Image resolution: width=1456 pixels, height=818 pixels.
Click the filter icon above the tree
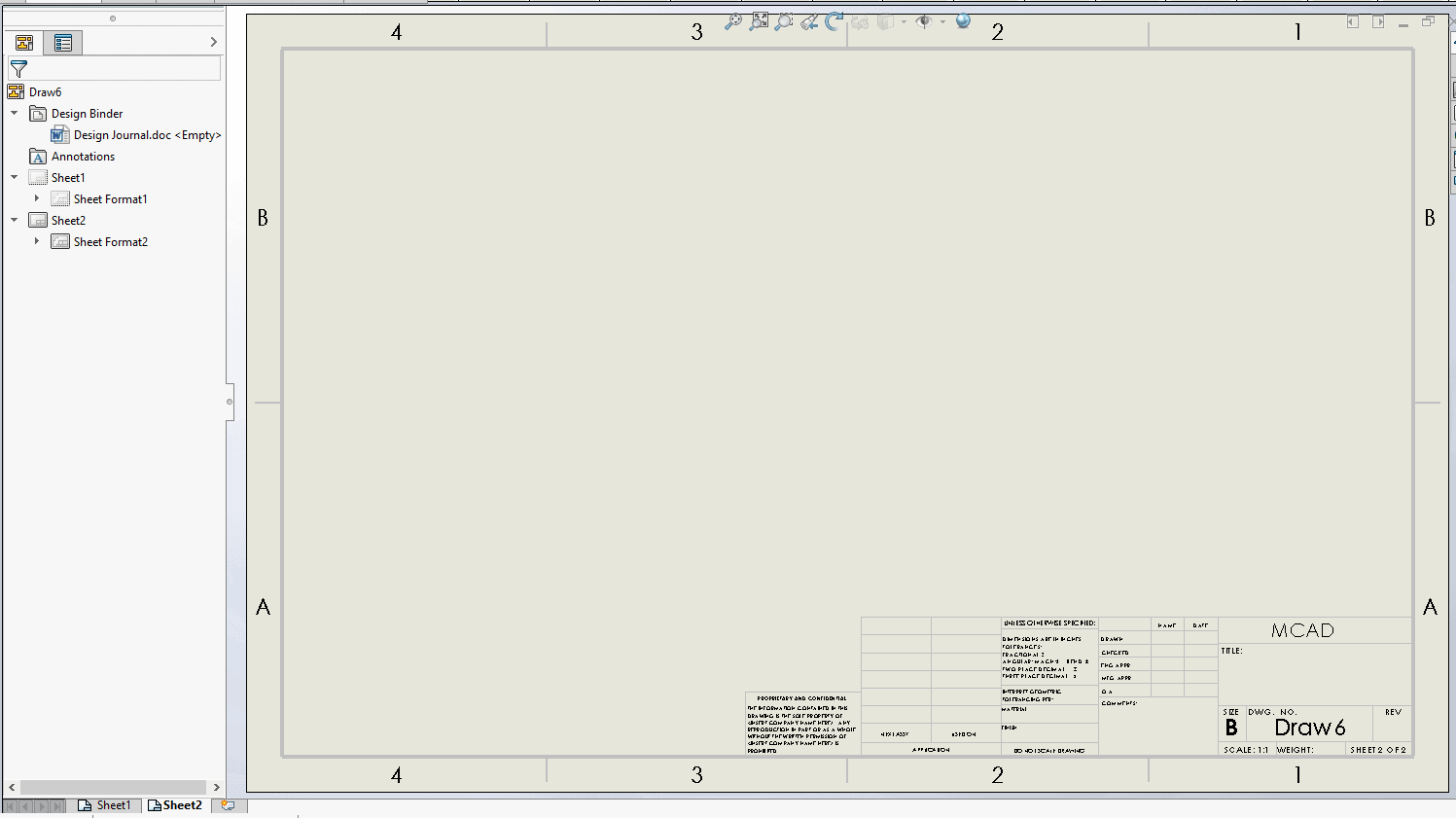[x=18, y=68]
